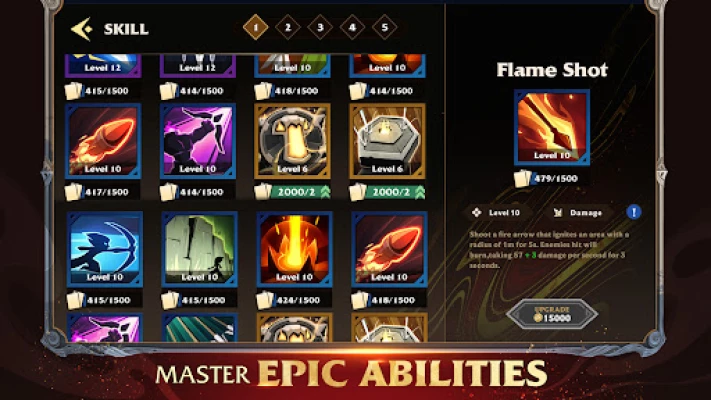Upgrade Flame Shot for 15000 coins
711x400 pixels.
552,314
